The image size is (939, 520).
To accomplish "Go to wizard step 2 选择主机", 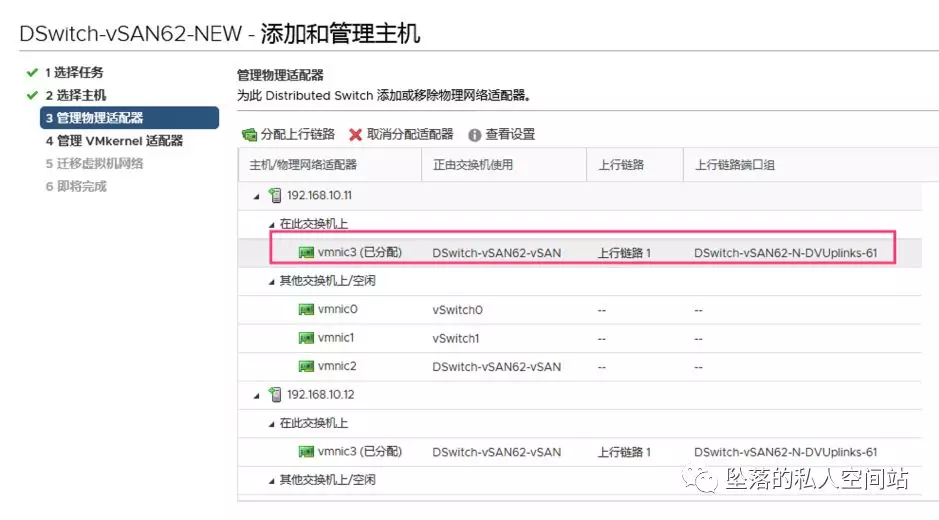I will coord(76,95).
